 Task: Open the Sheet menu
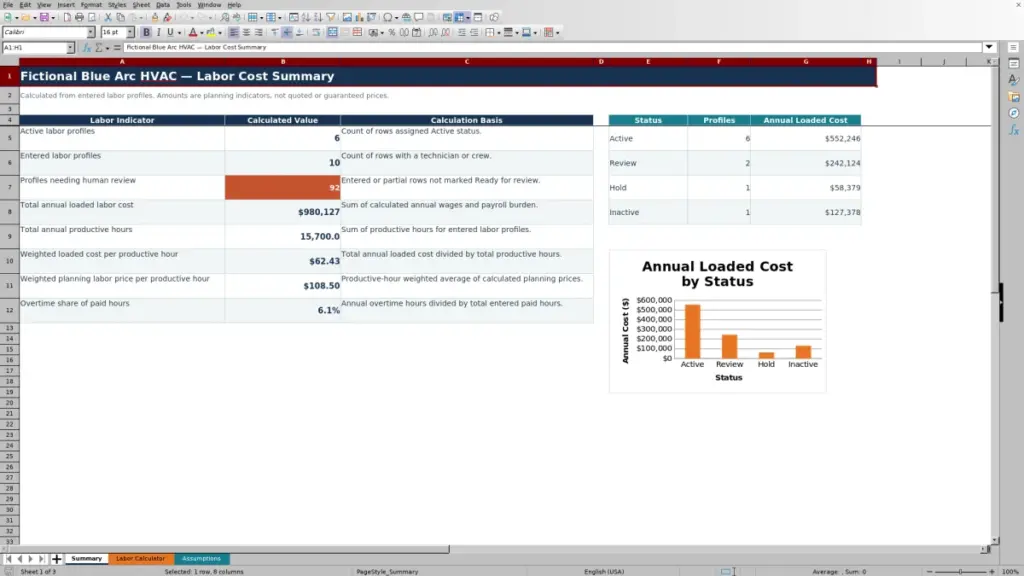coord(141,5)
